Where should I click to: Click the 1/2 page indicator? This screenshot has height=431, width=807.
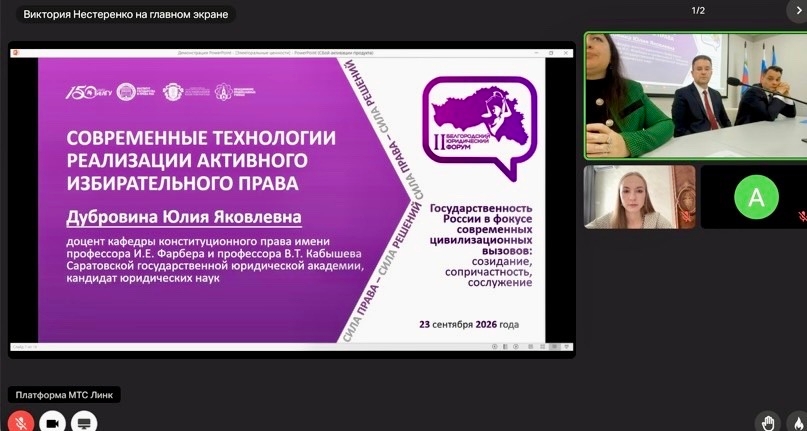(698, 10)
